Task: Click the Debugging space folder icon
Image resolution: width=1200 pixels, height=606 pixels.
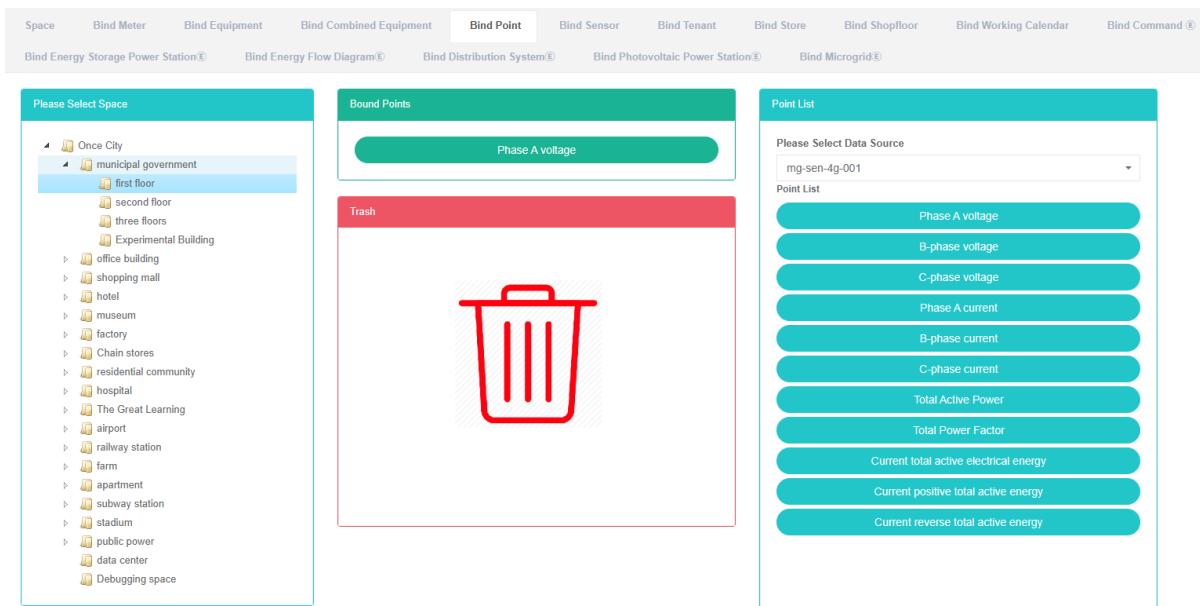Action: pos(86,579)
